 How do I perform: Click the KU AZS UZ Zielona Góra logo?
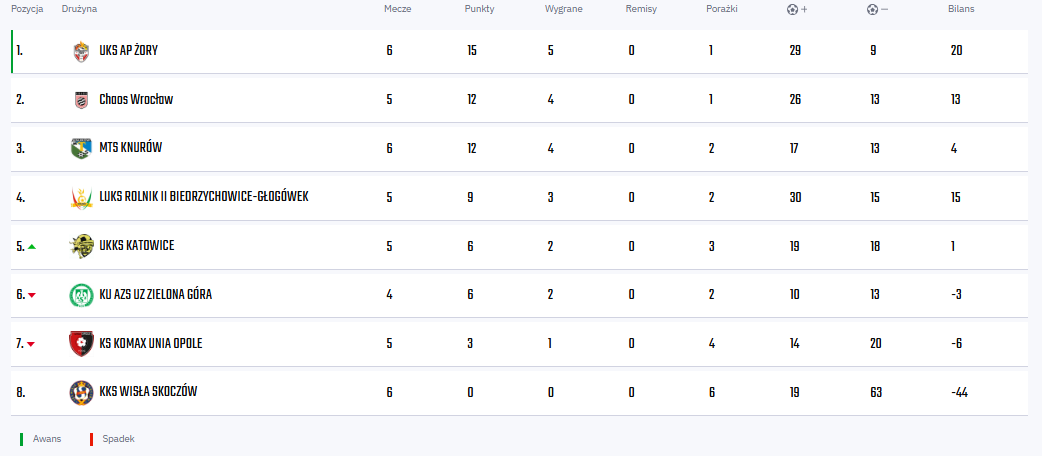81,295
